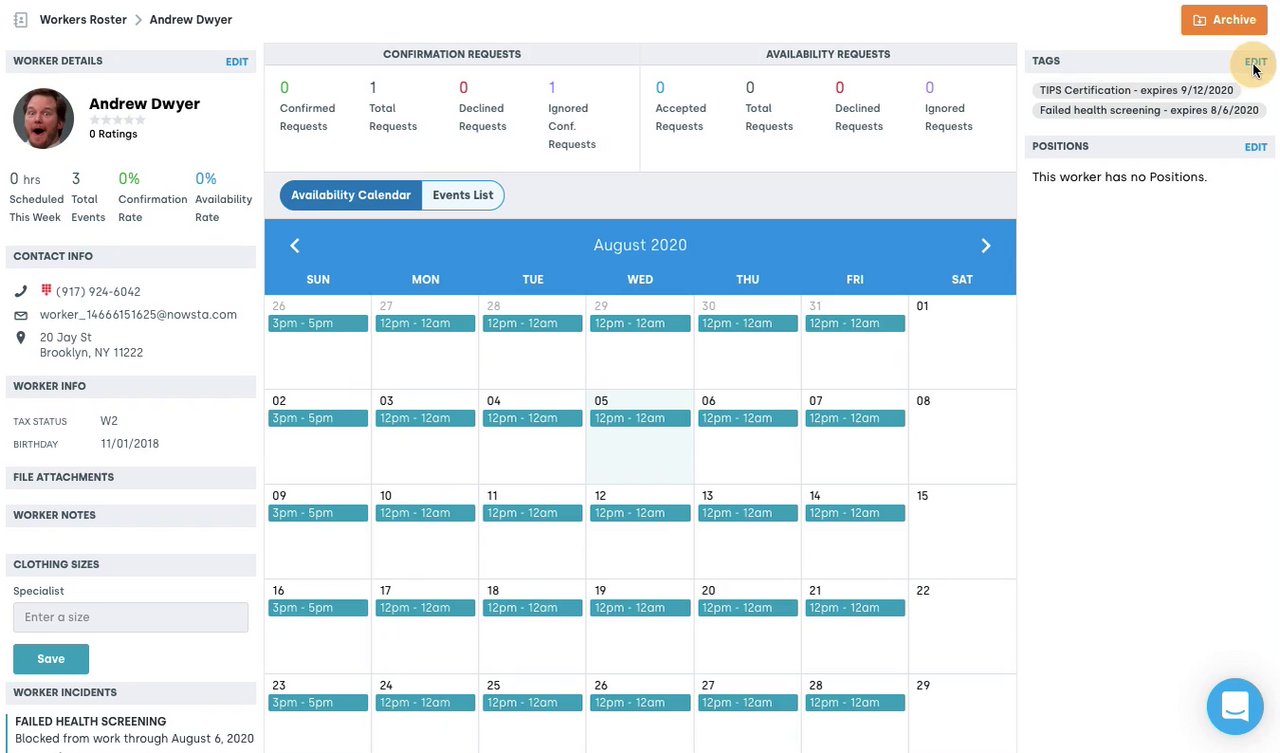Edit the worker's tags
Viewport: 1280px width, 753px height.
(1255, 62)
